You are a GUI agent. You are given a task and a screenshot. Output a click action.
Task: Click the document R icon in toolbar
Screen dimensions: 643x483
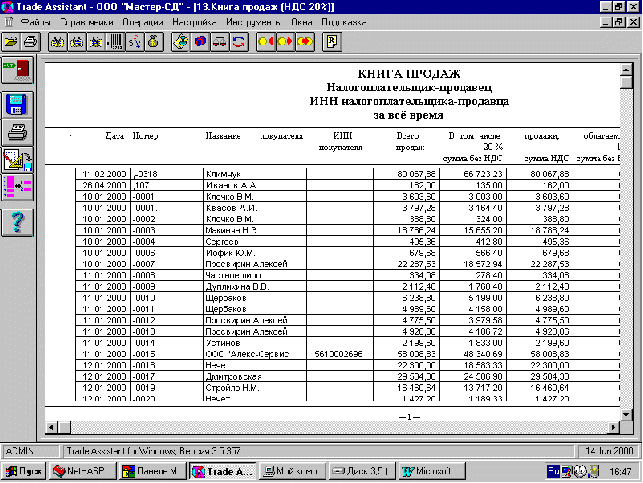tap(332, 42)
